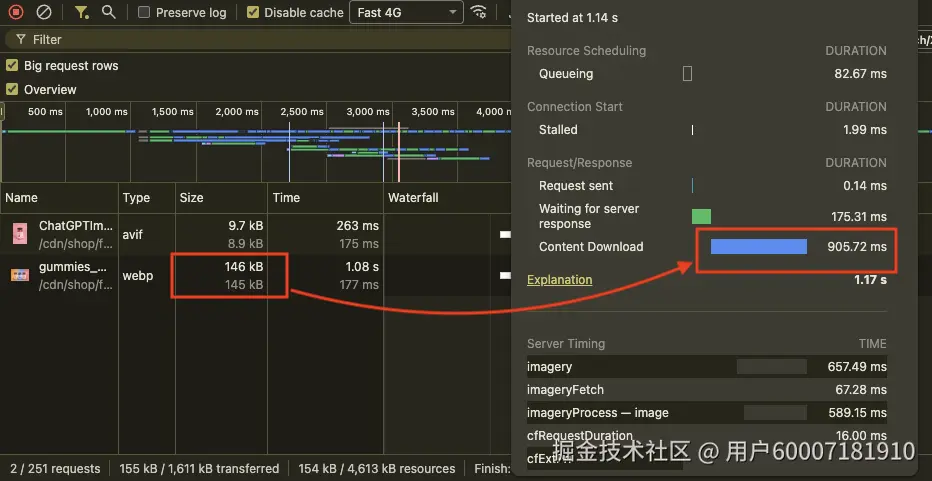The height and width of the screenshot is (481, 932).
Task: Click the 3,500 ms overview timeline marker
Action: click(433, 112)
